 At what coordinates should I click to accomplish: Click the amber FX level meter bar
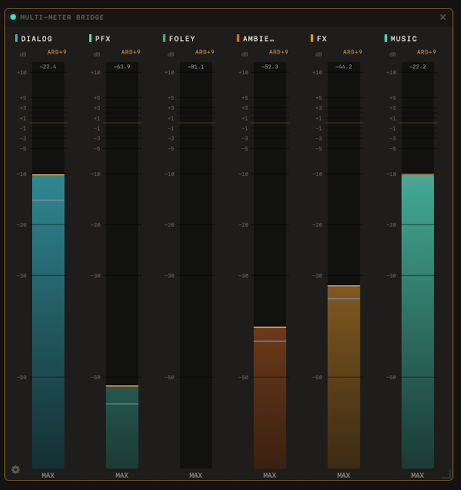(344, 377)
